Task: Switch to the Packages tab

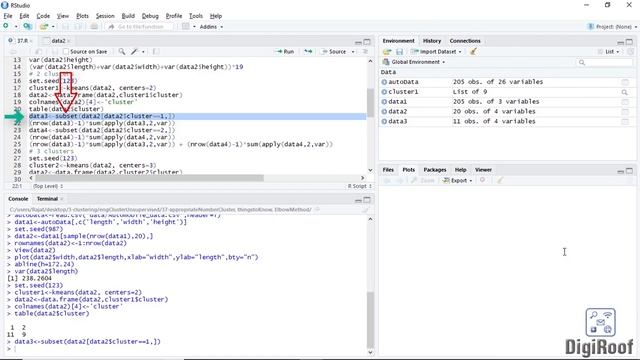Action: click(x=435, y=170)
